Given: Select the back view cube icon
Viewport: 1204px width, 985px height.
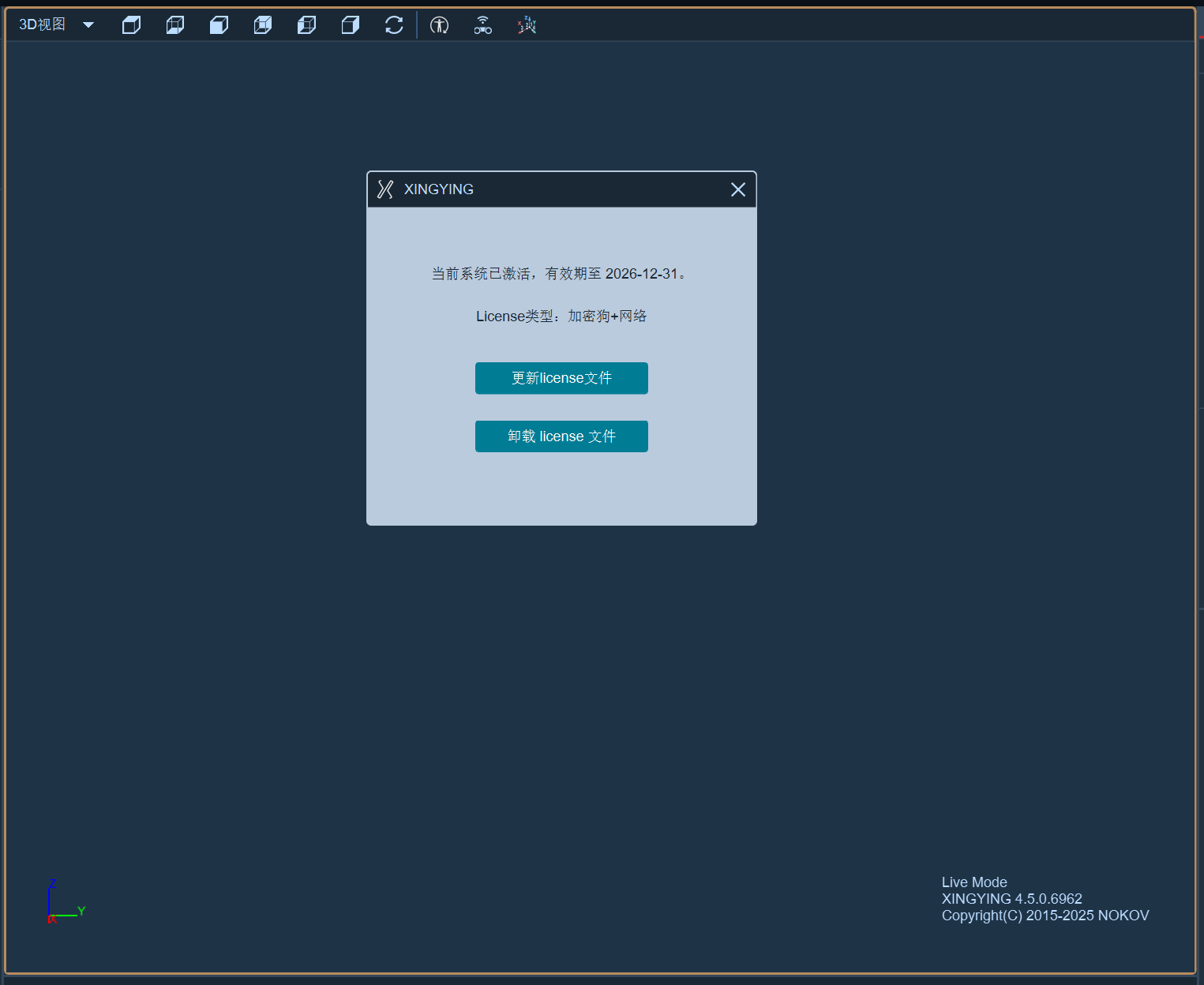Looking at the screenshot, I should pos(263,25).
